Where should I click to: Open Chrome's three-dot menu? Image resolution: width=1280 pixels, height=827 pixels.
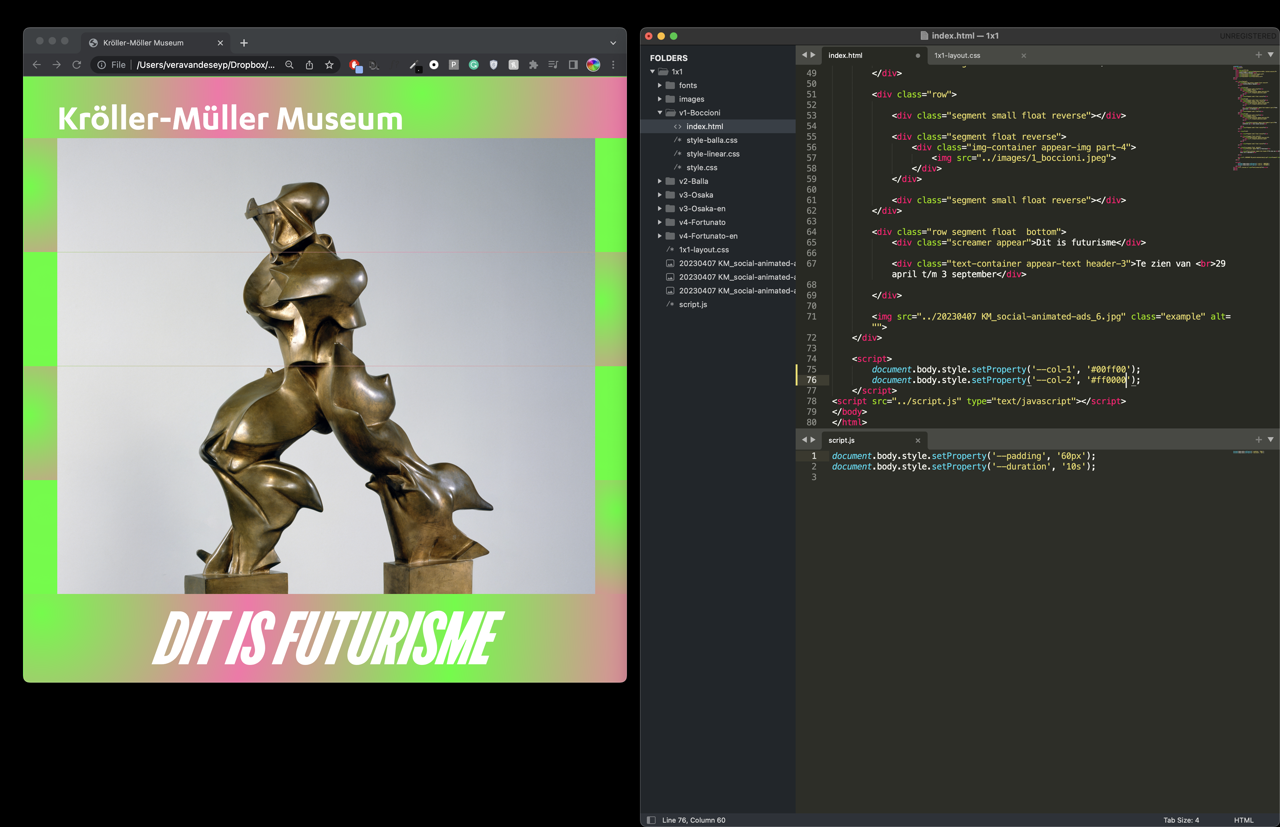pos(613,65)
